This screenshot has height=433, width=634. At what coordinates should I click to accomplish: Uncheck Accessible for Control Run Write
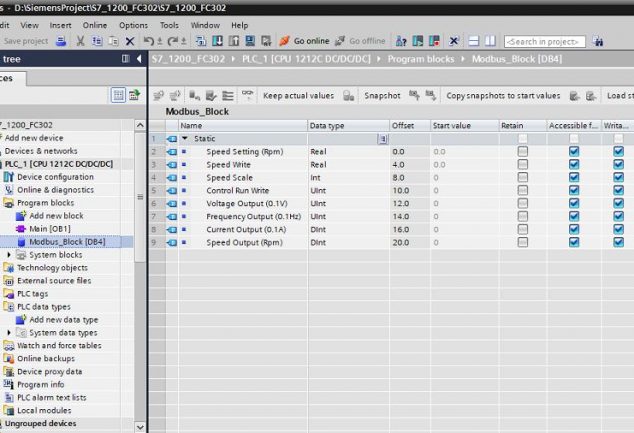tap(574, 190)
